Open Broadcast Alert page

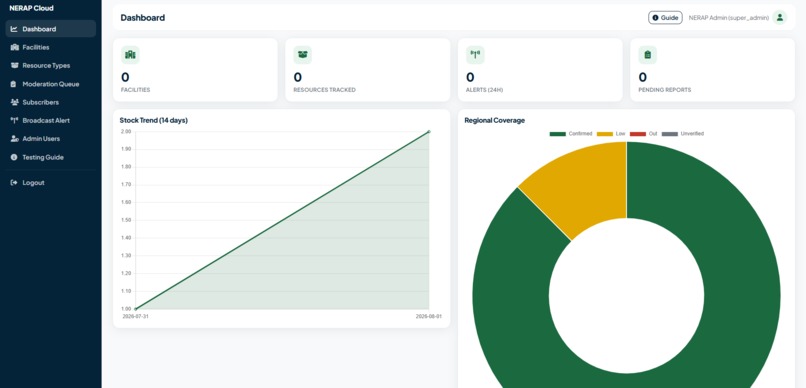50,120
